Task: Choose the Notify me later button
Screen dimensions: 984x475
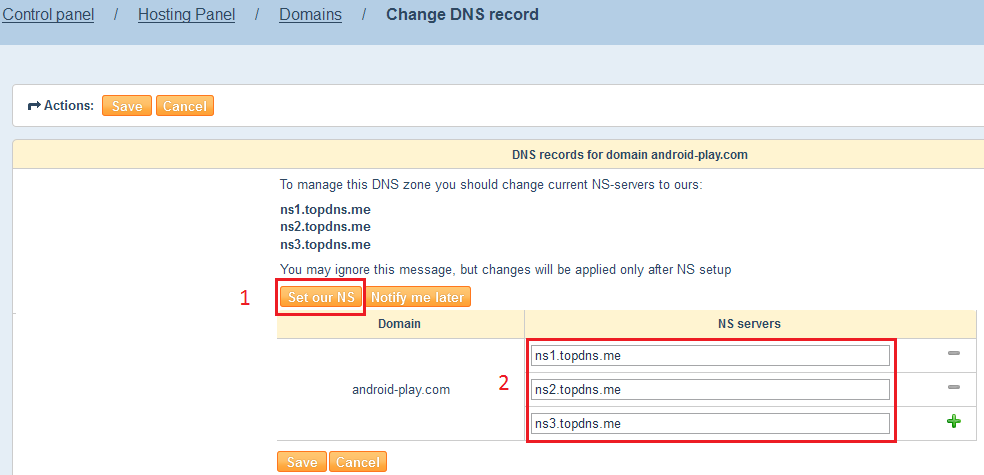Action: (418, 297)
